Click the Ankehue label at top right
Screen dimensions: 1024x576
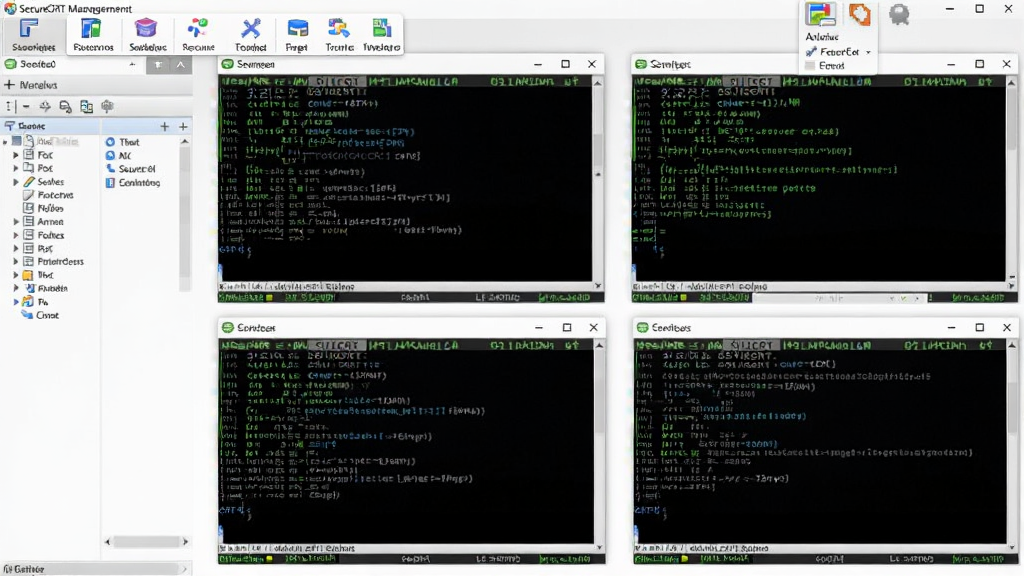tap(822, 37)
